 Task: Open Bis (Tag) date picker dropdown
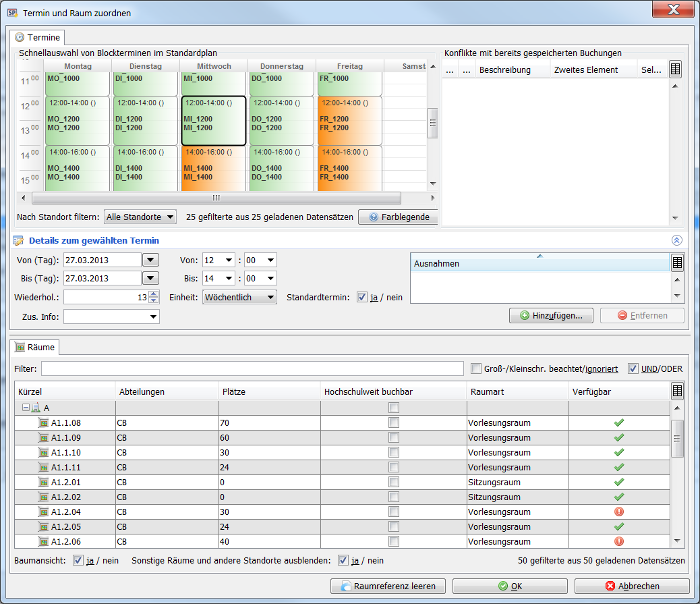150,278
